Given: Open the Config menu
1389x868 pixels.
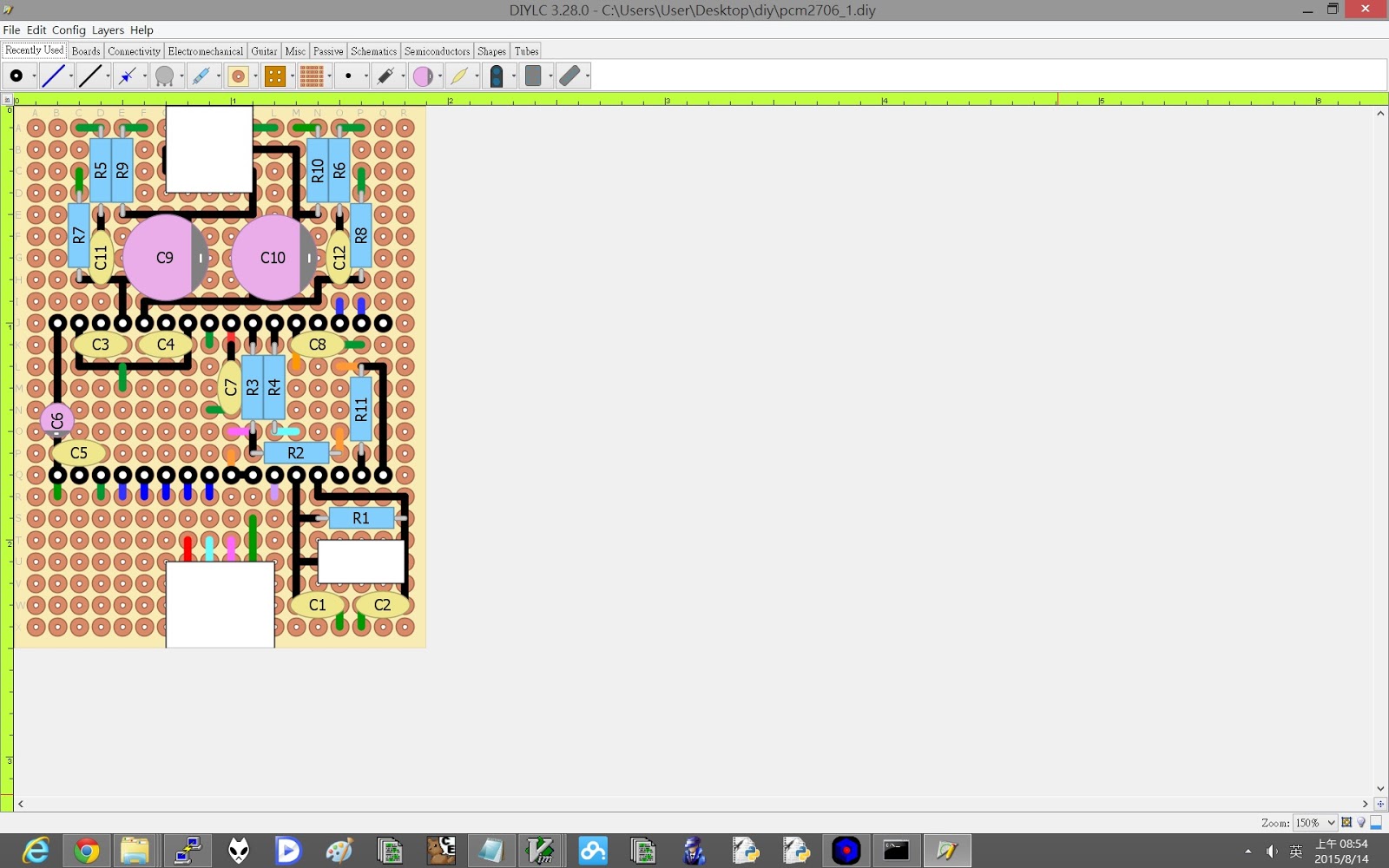Looking at the screenshot, I should (x=68, y=30).
